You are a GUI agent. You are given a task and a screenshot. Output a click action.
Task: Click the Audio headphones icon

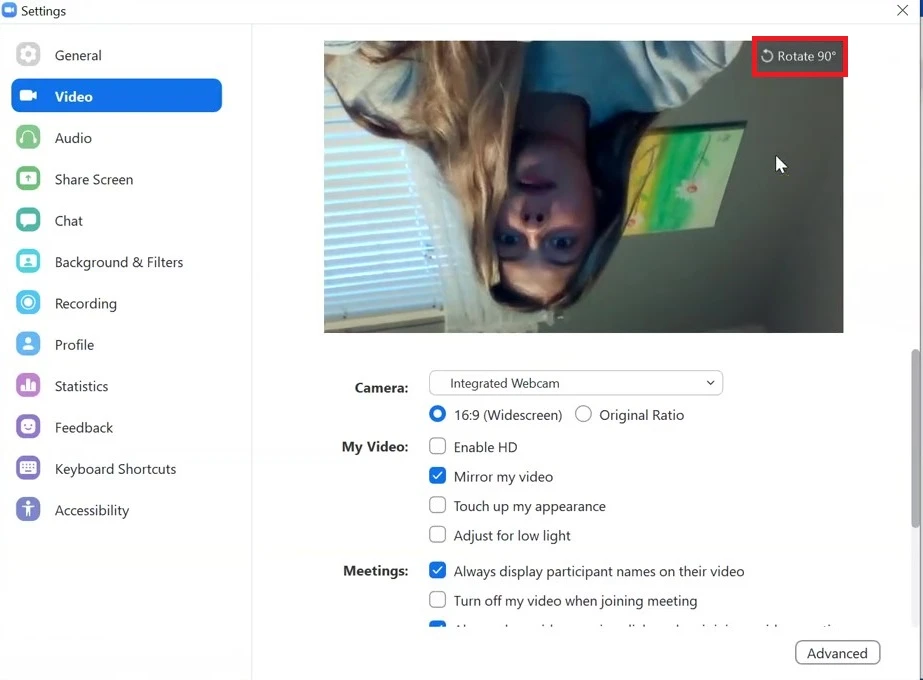tap(28, 138)
